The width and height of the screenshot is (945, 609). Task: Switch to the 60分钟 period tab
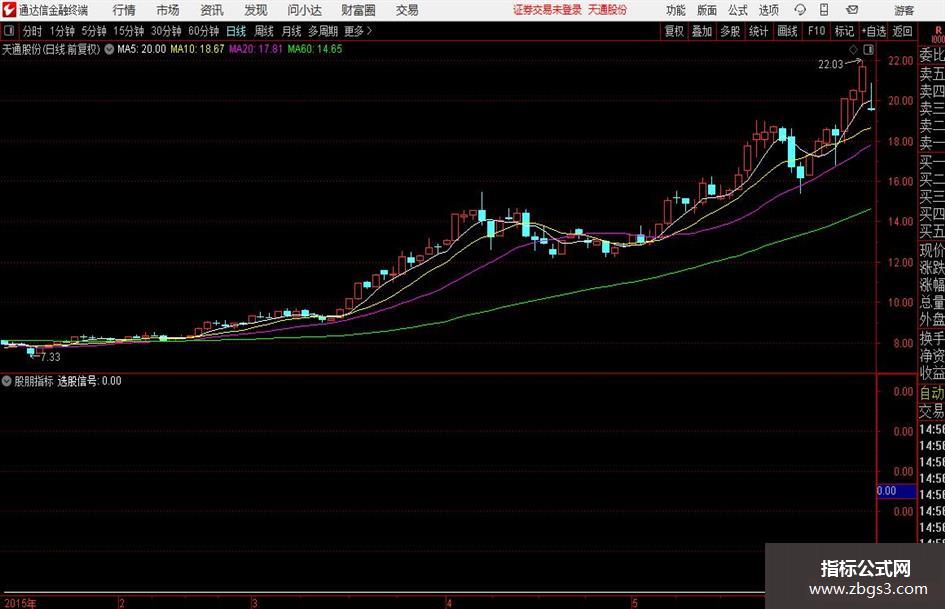pyautogui.click(x=204, y=31)
